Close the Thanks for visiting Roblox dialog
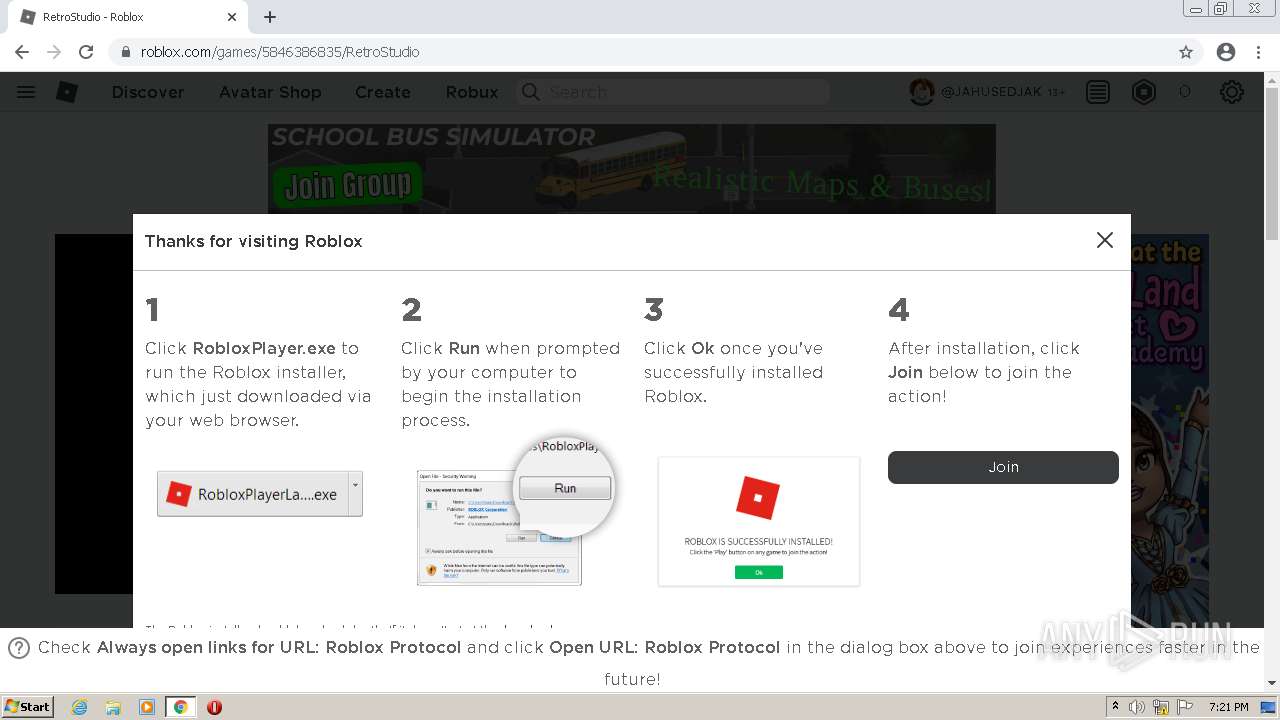Screen dimensions: 1280x720 tap(1105, 240)
